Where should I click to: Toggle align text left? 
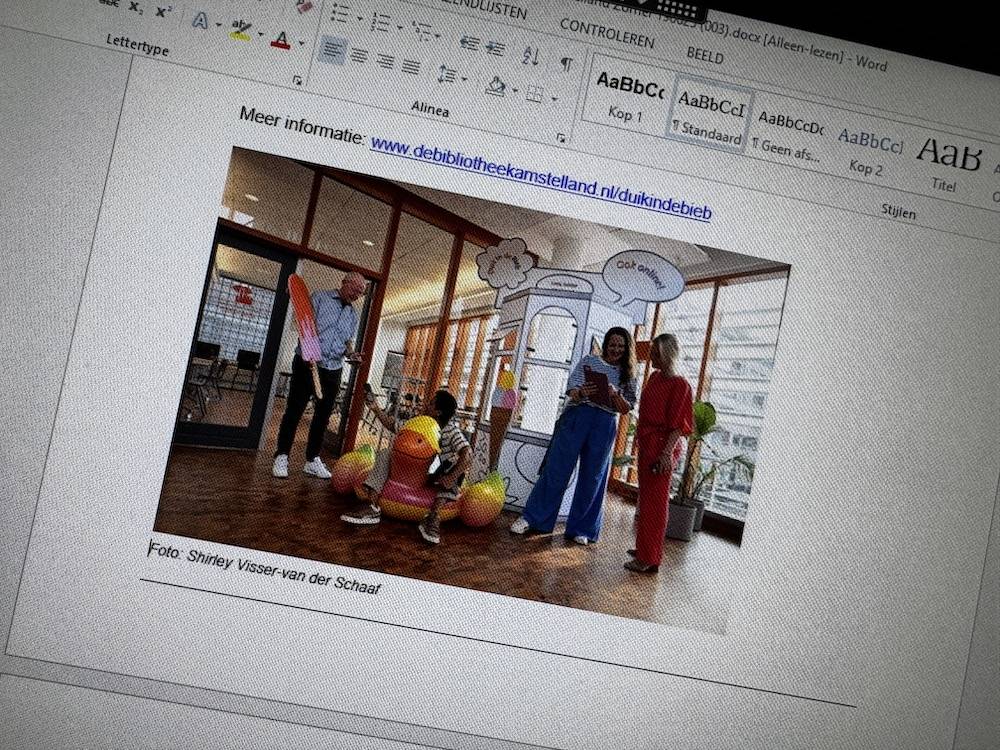point(332,49)
